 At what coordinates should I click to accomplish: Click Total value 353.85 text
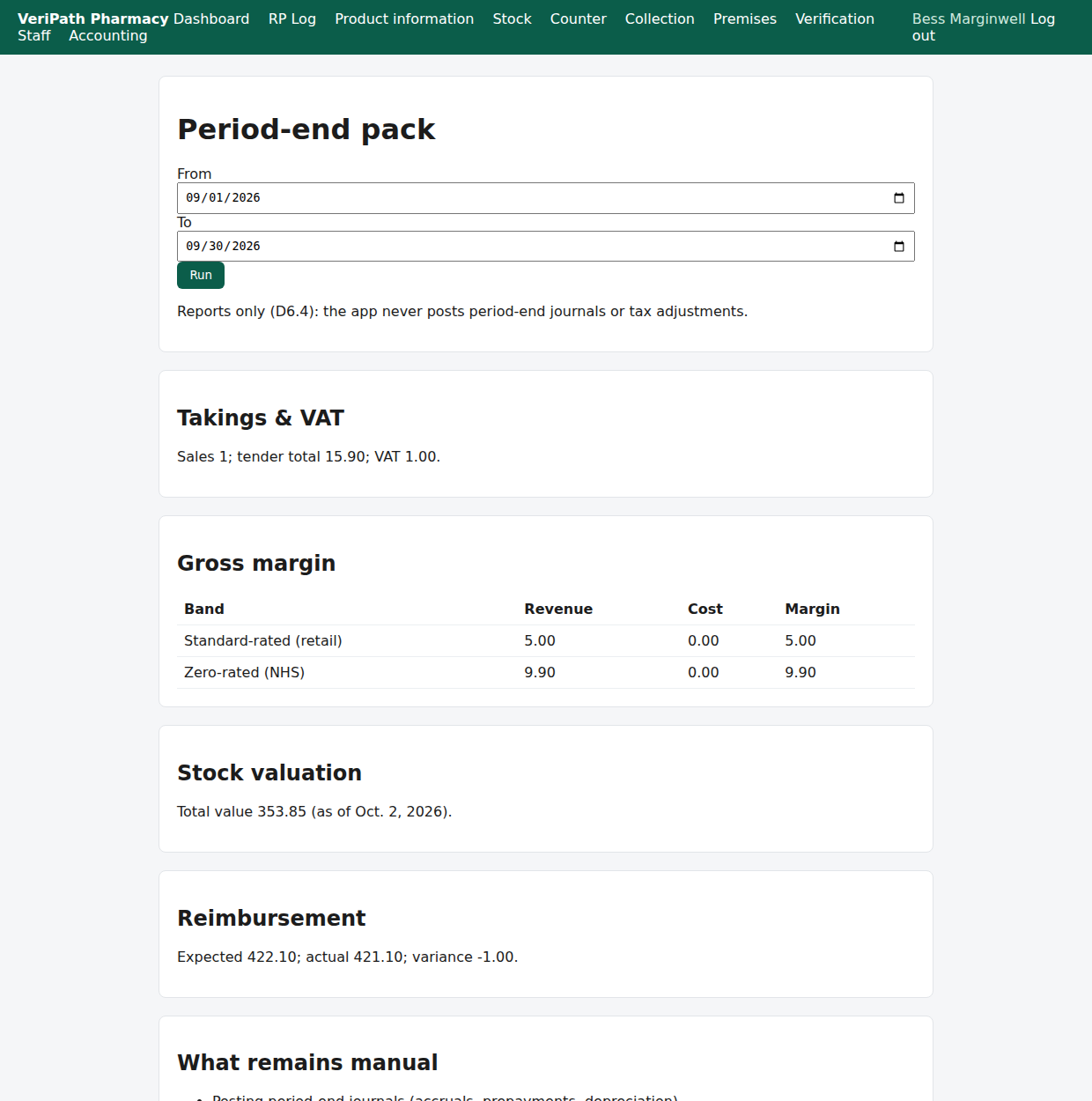point(314,811)
